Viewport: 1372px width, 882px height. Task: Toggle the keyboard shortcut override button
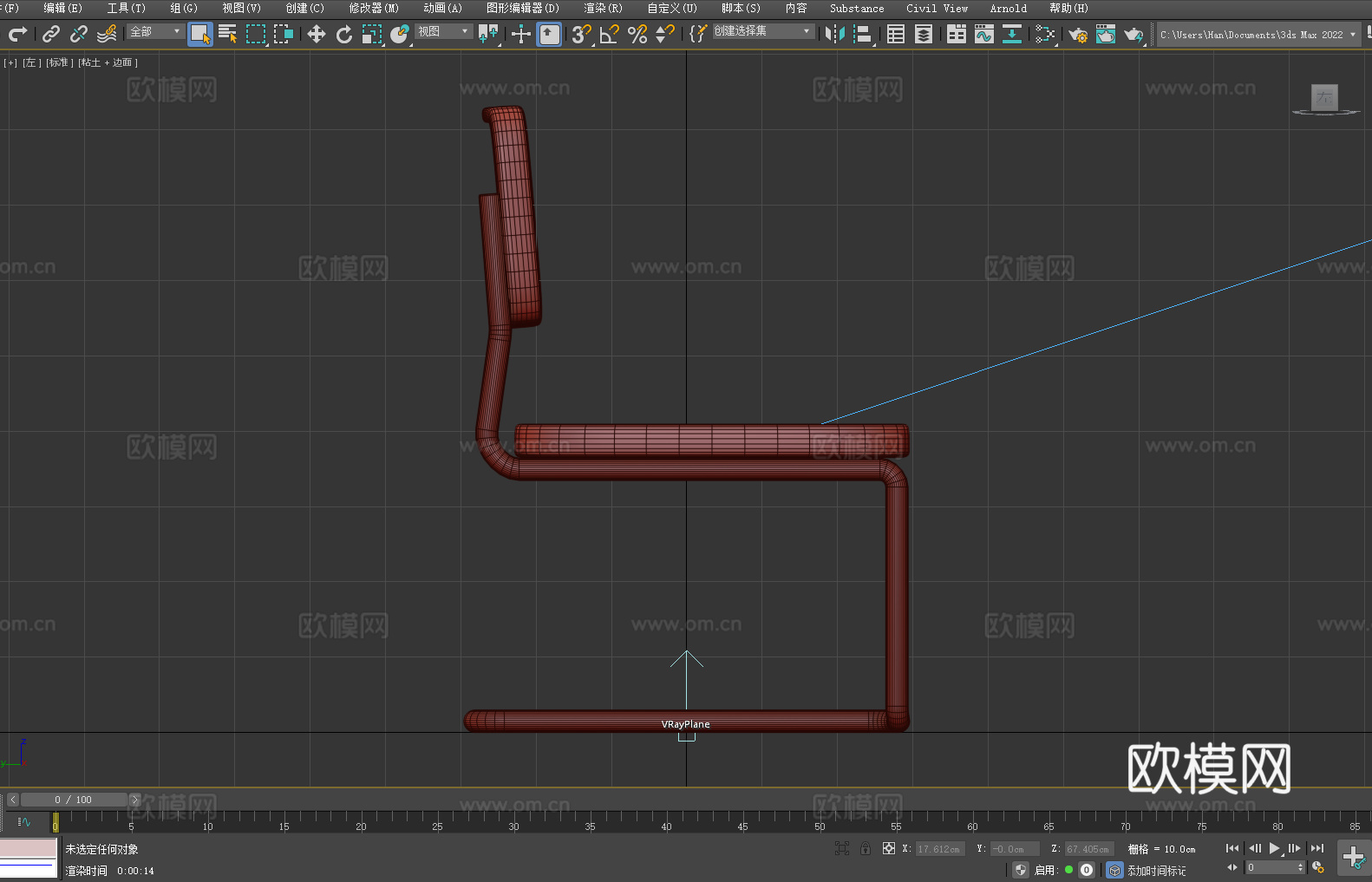click(x=549, y=34)
